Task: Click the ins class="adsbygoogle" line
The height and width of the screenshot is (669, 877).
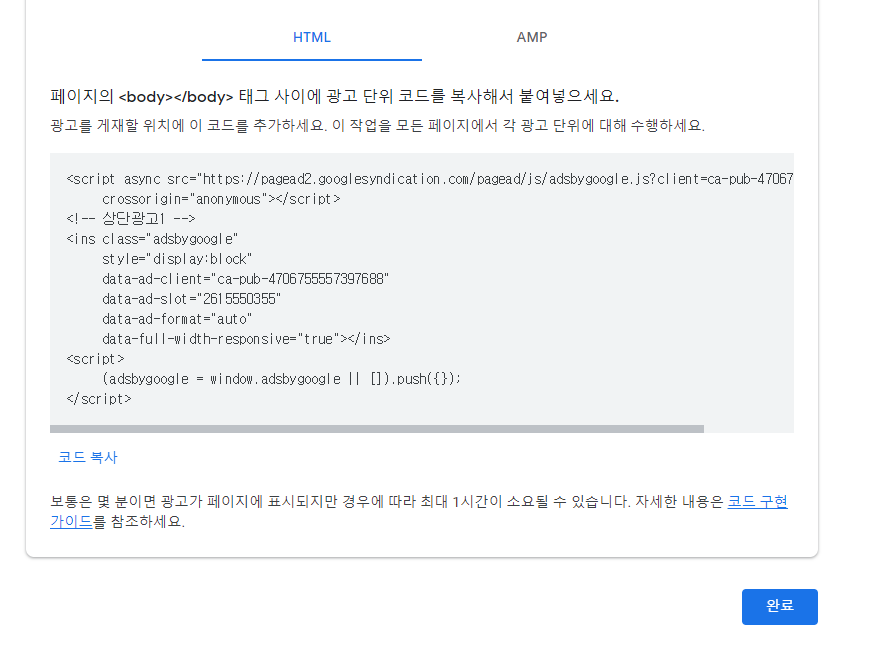Action: 152,239
